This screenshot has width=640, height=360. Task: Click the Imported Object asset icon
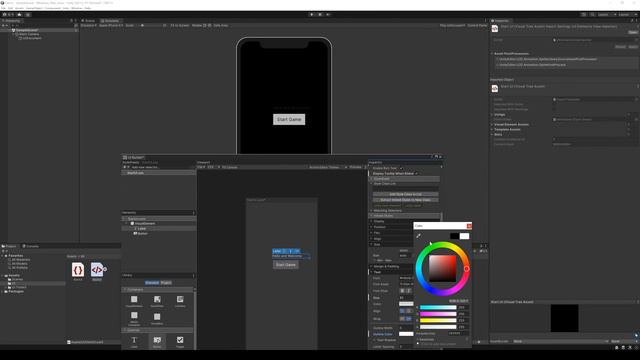495,88
